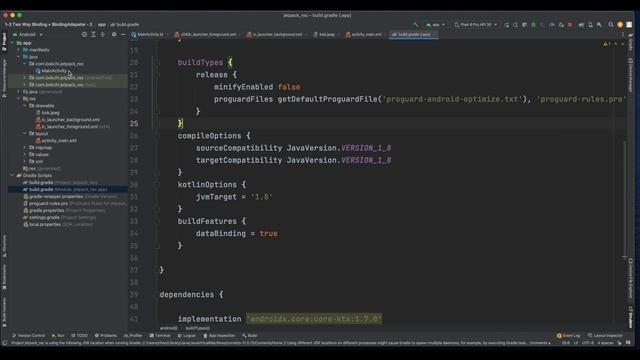Expand the java (generated) folder
Viewport: 640px width, 360px height.
click(19, 92)
